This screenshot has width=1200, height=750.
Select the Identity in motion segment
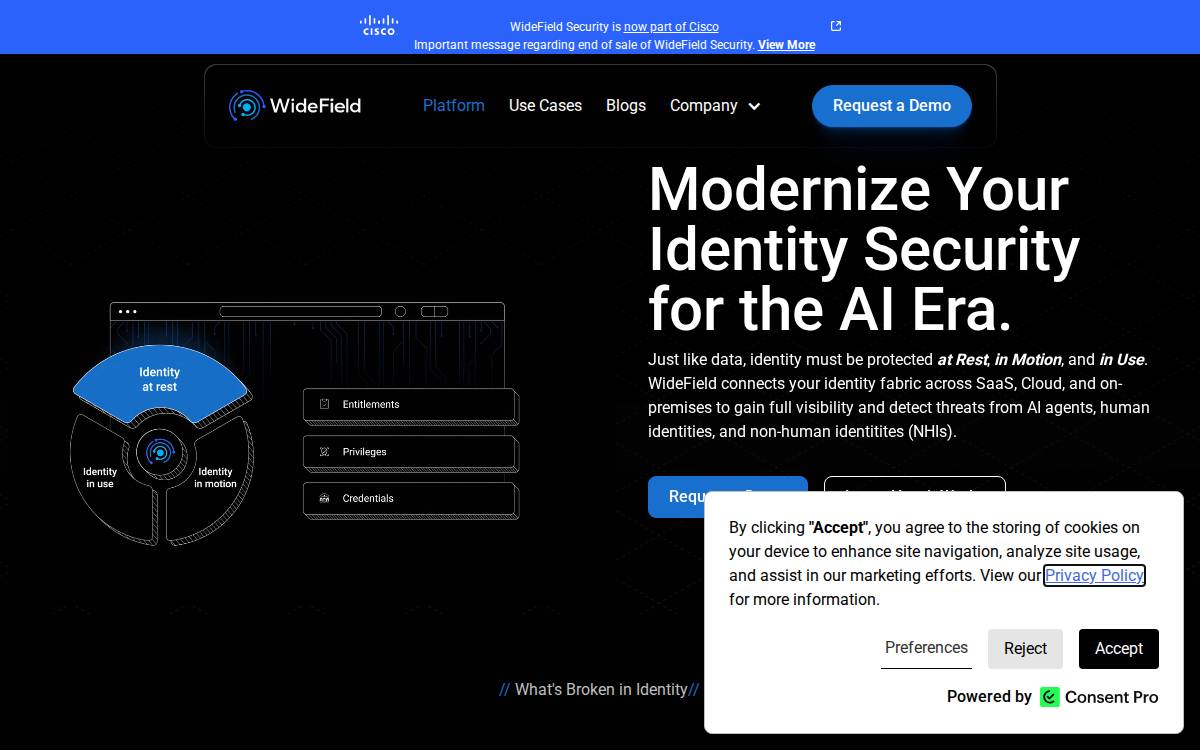pyautogui.click(x=215, y=477)
